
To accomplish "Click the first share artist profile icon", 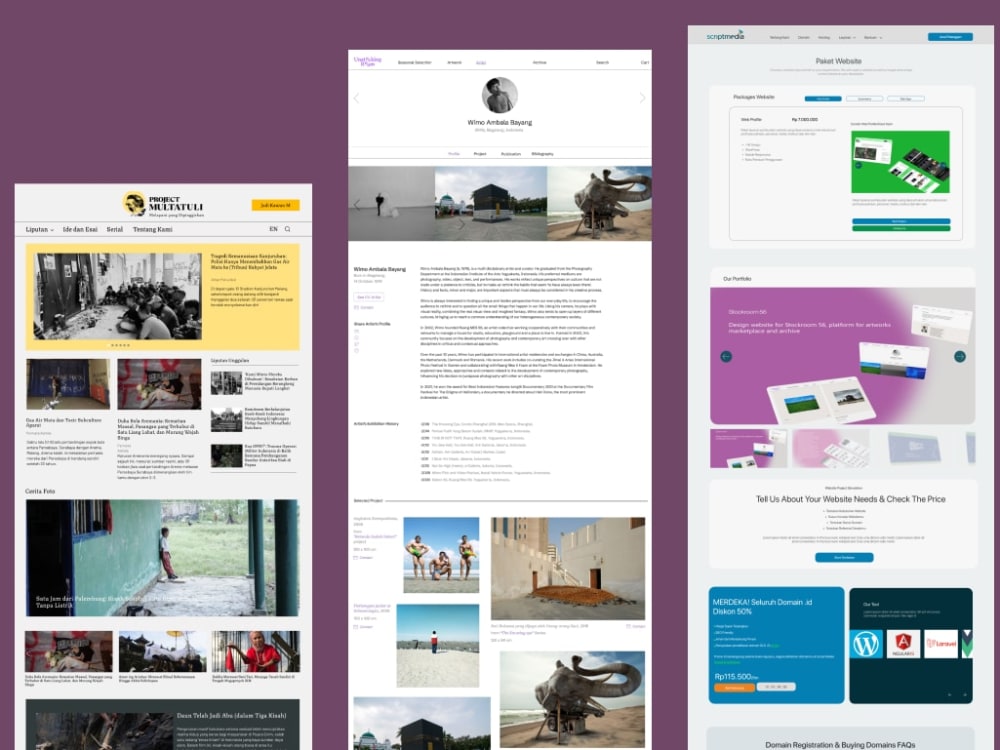I will tap(357, 331).
